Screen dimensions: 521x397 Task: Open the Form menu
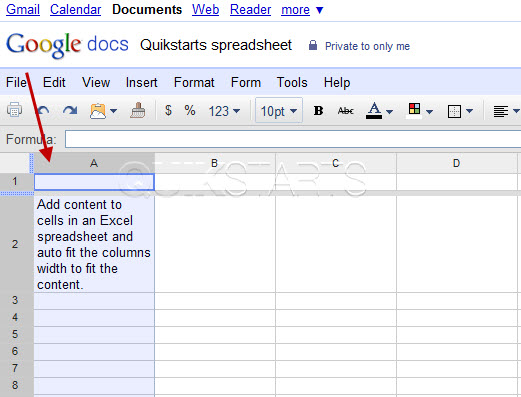point(246,82)
